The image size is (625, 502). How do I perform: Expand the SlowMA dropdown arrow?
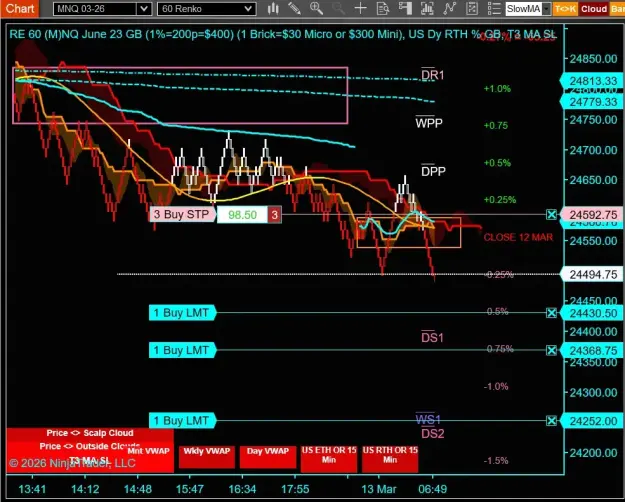pyautogui.click(x=546, y=9)
